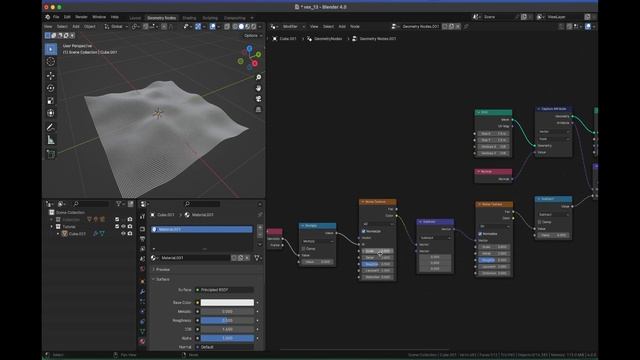Open the Node menu in node editor

(x=355, y=27)
